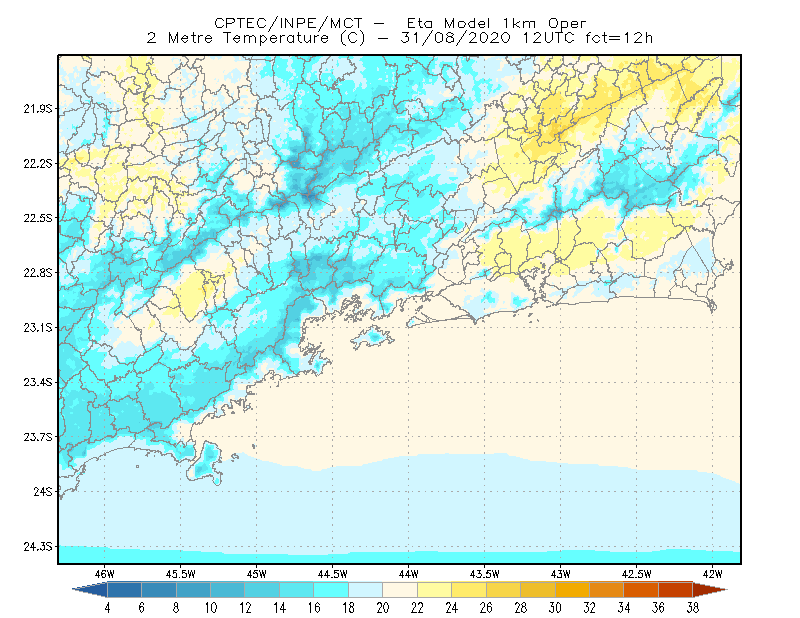Click the dark blue left arrow of colorbar
Viewport: 800px width, 618px height.
[x=91, y=590]
